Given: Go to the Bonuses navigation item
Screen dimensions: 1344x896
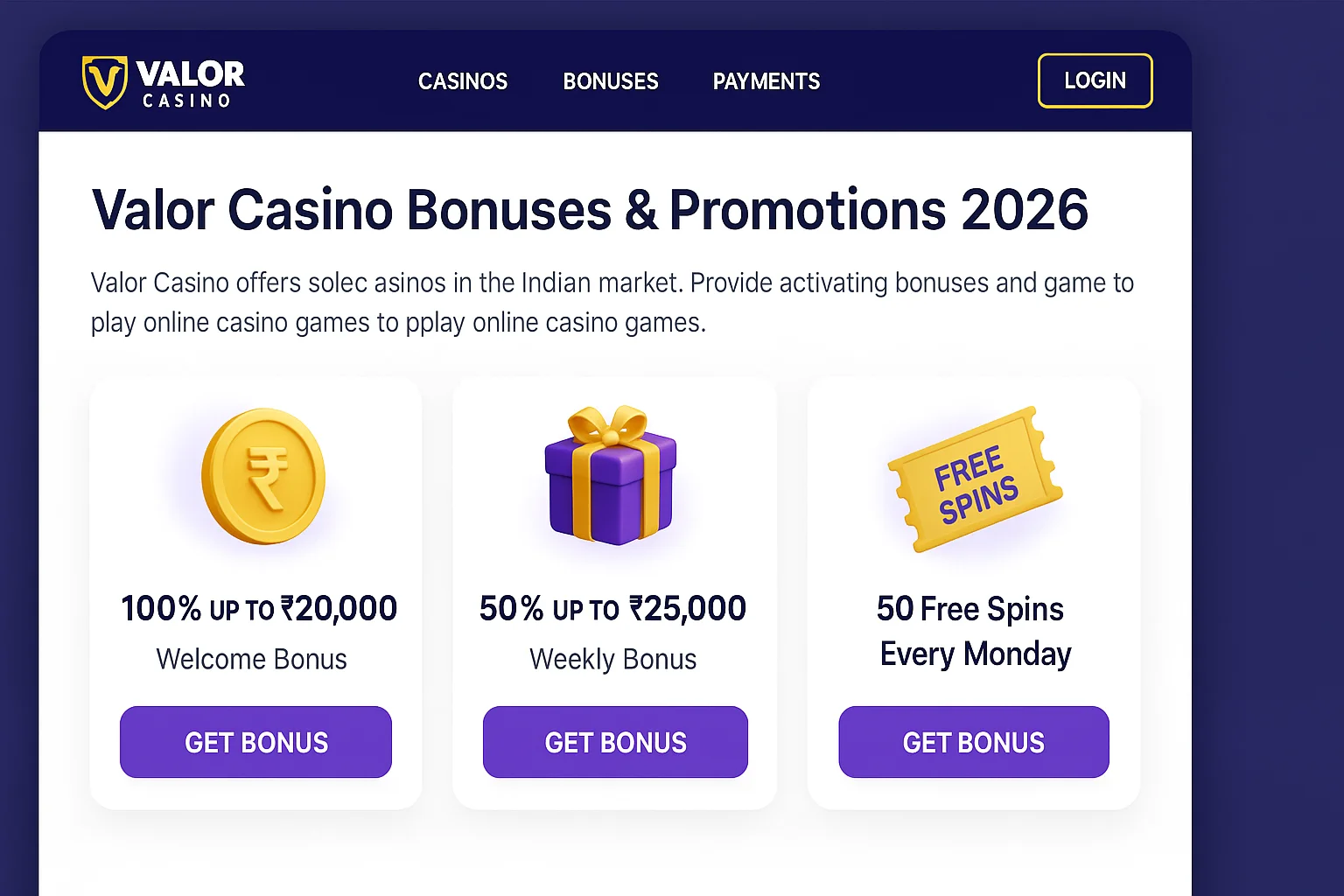Looking at the screenshot, I should tap(611, 81).
